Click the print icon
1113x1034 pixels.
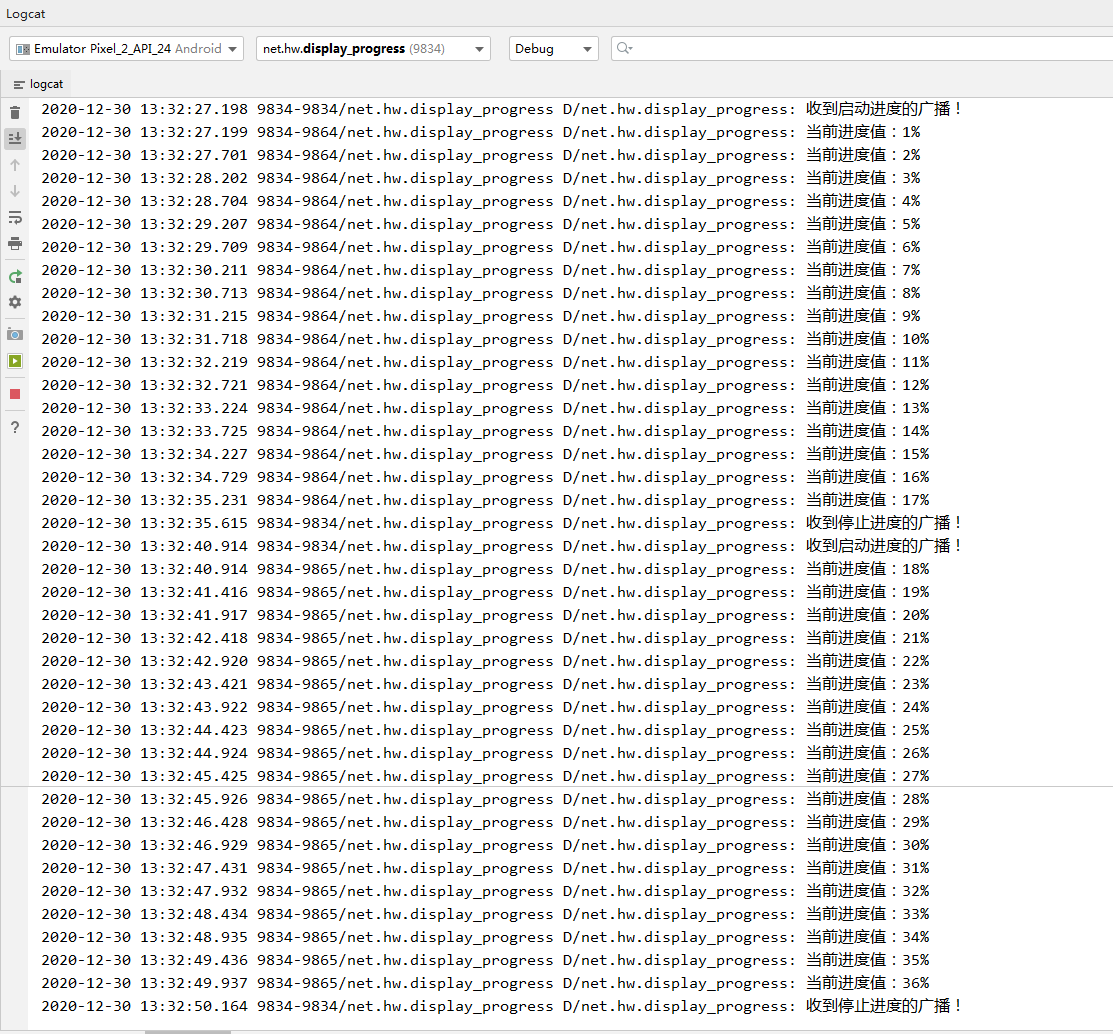pos(15,244)
